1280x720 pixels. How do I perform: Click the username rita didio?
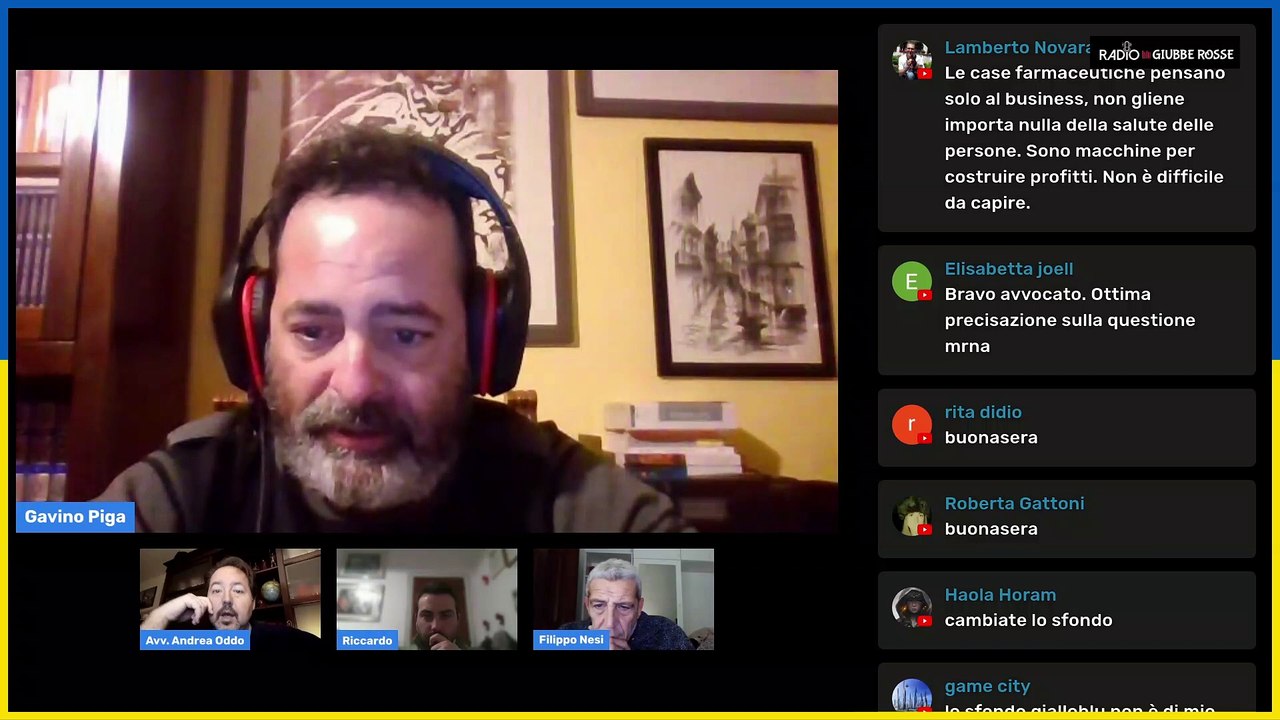pyautogui.click(x=983, y=412)
